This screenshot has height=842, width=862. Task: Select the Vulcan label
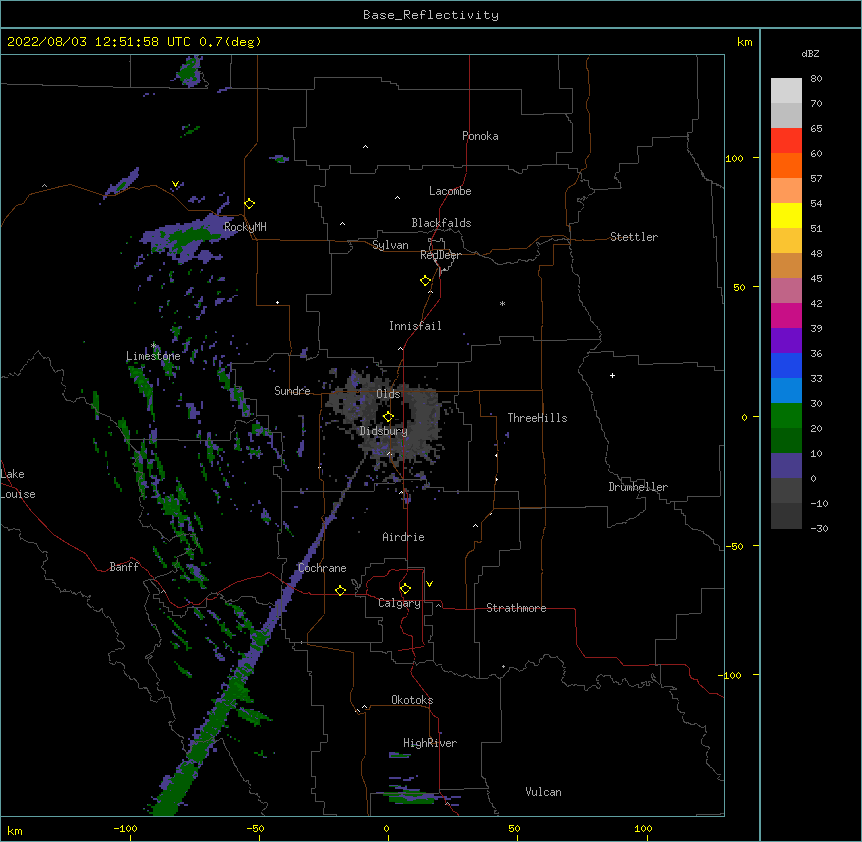tap(543, 792)
